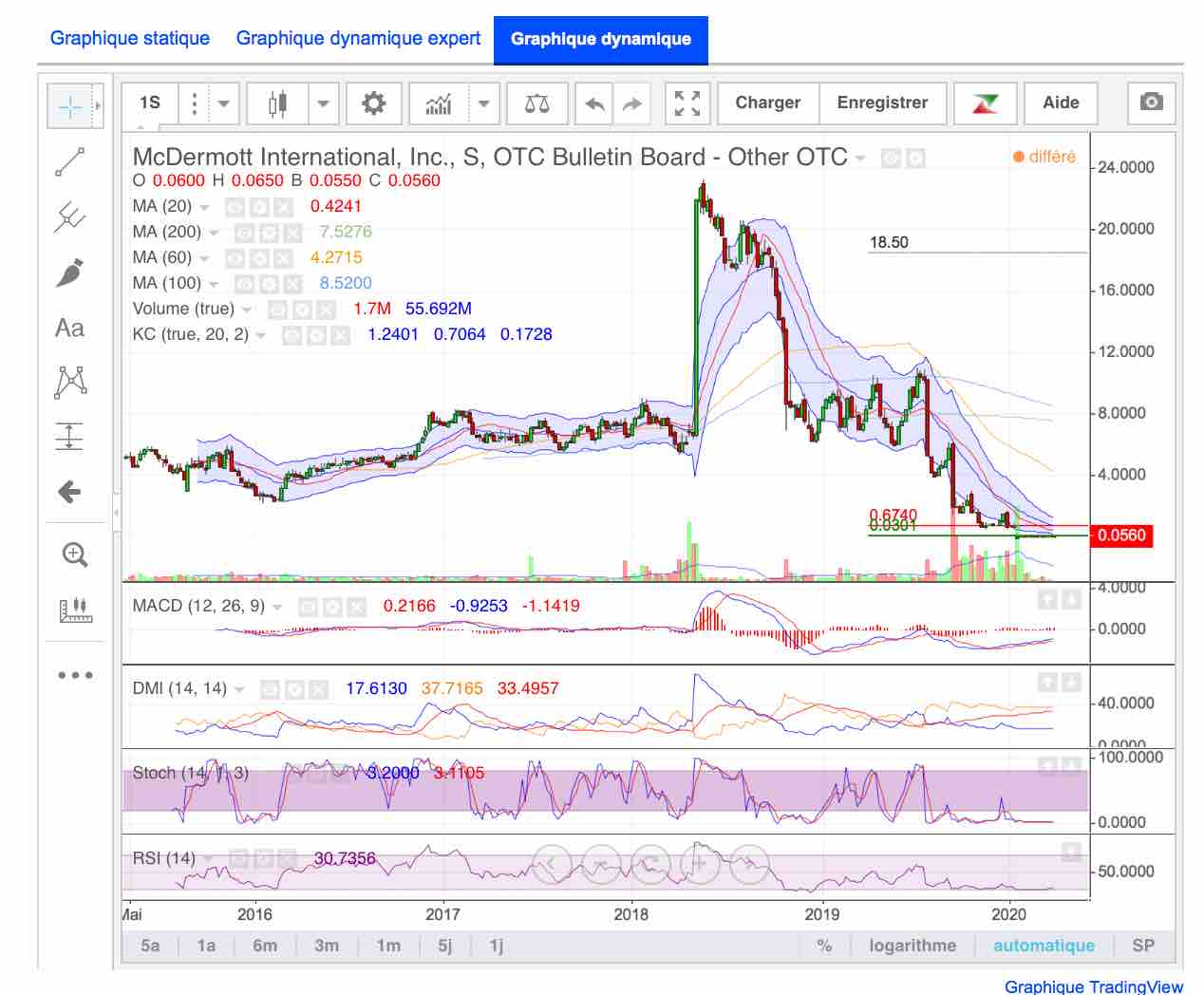Click the Charger button
This screenshot has width=1204, height=995.
coord(768,103)
